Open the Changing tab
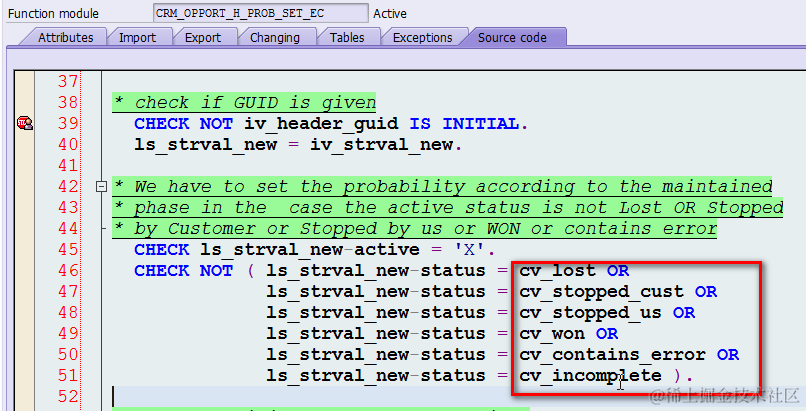This screenshot has height=411, width=806. point(274,38)
